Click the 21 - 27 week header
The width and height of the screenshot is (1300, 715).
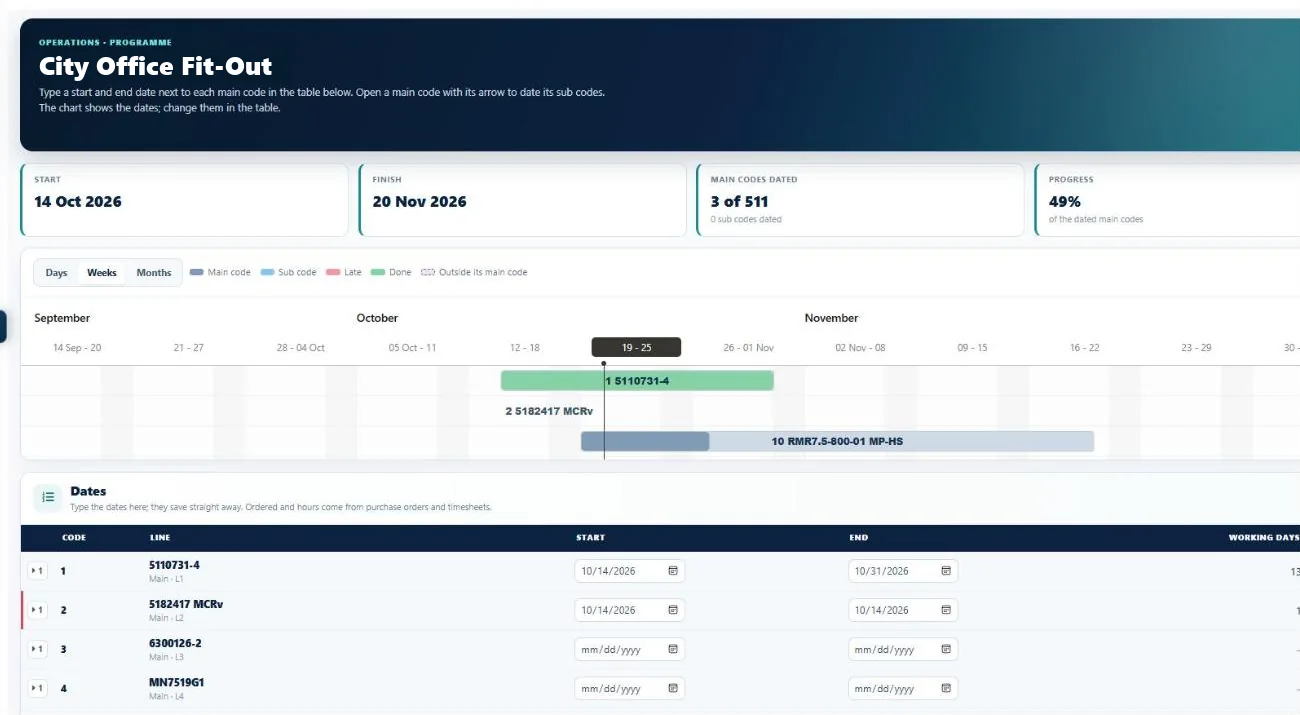pyautogui.click(x=189, y=348)
